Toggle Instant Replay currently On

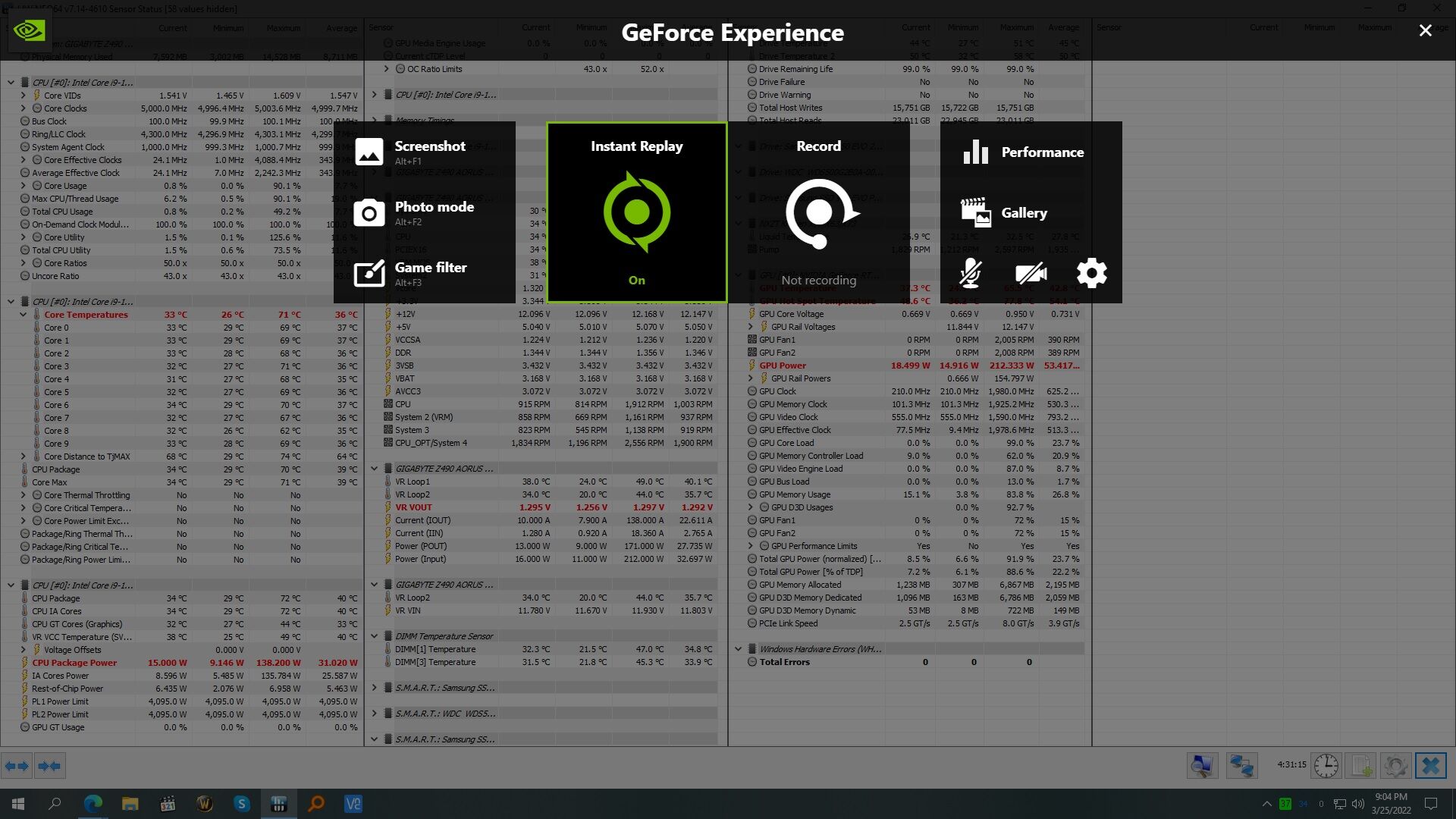point(637,212)
